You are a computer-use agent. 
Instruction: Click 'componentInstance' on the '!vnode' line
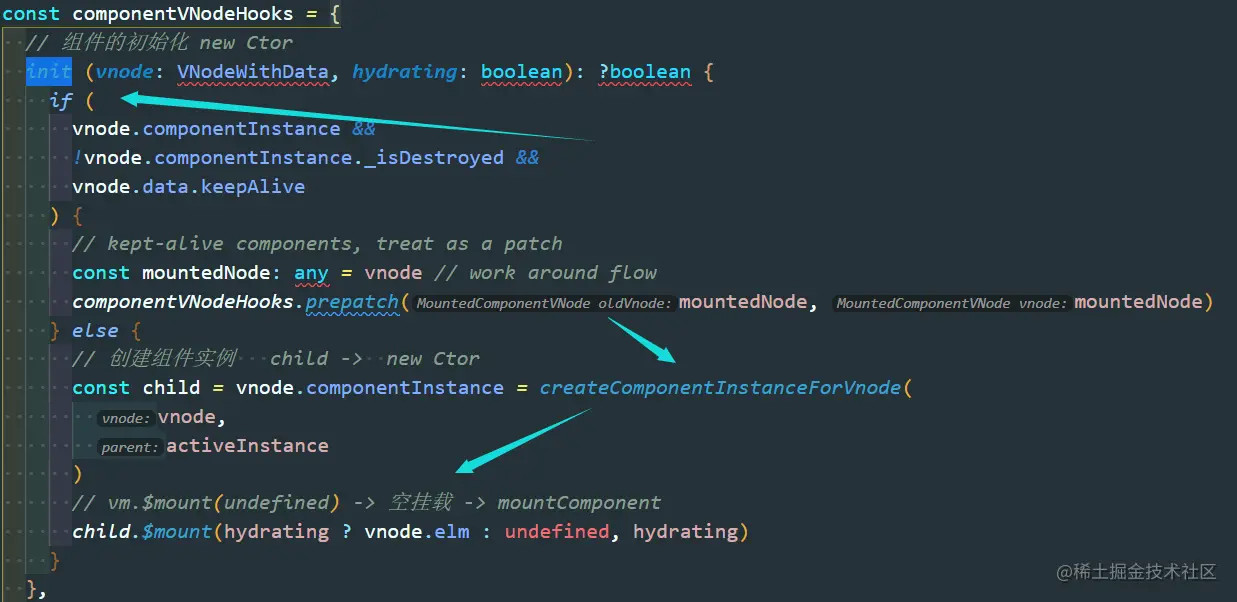click(x=253, y=157)
